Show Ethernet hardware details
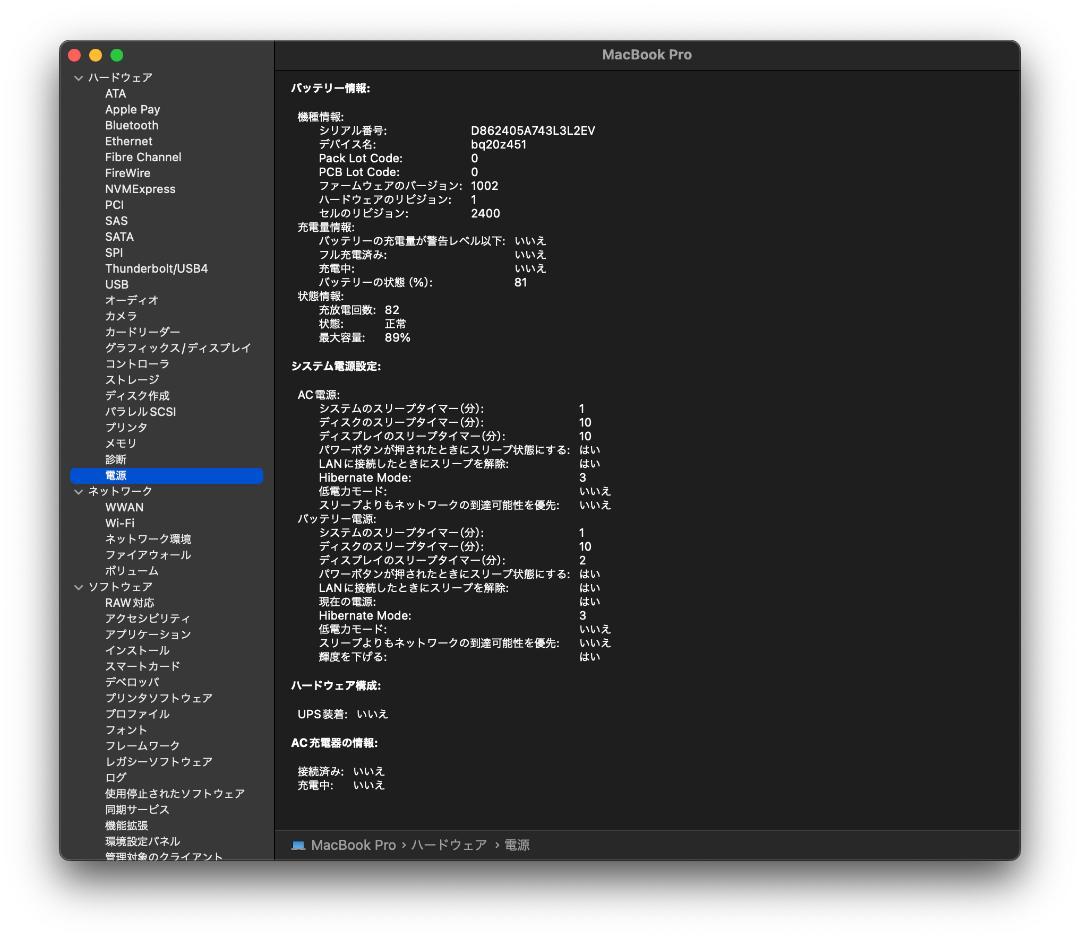The height and width of the screenshot is (939, 1080). coord(129,141)
